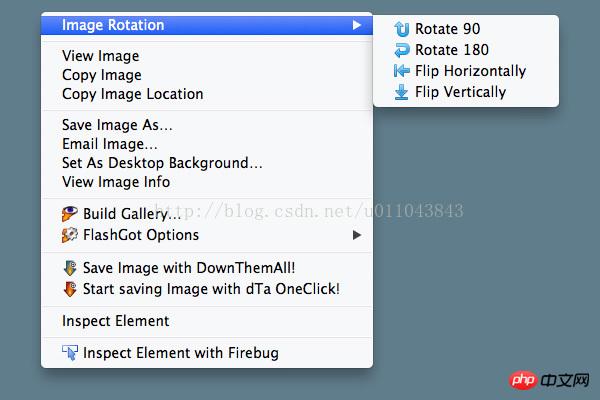
Task: Click the Flip Vertically download-arrow icon
Action: click(401, 92)
